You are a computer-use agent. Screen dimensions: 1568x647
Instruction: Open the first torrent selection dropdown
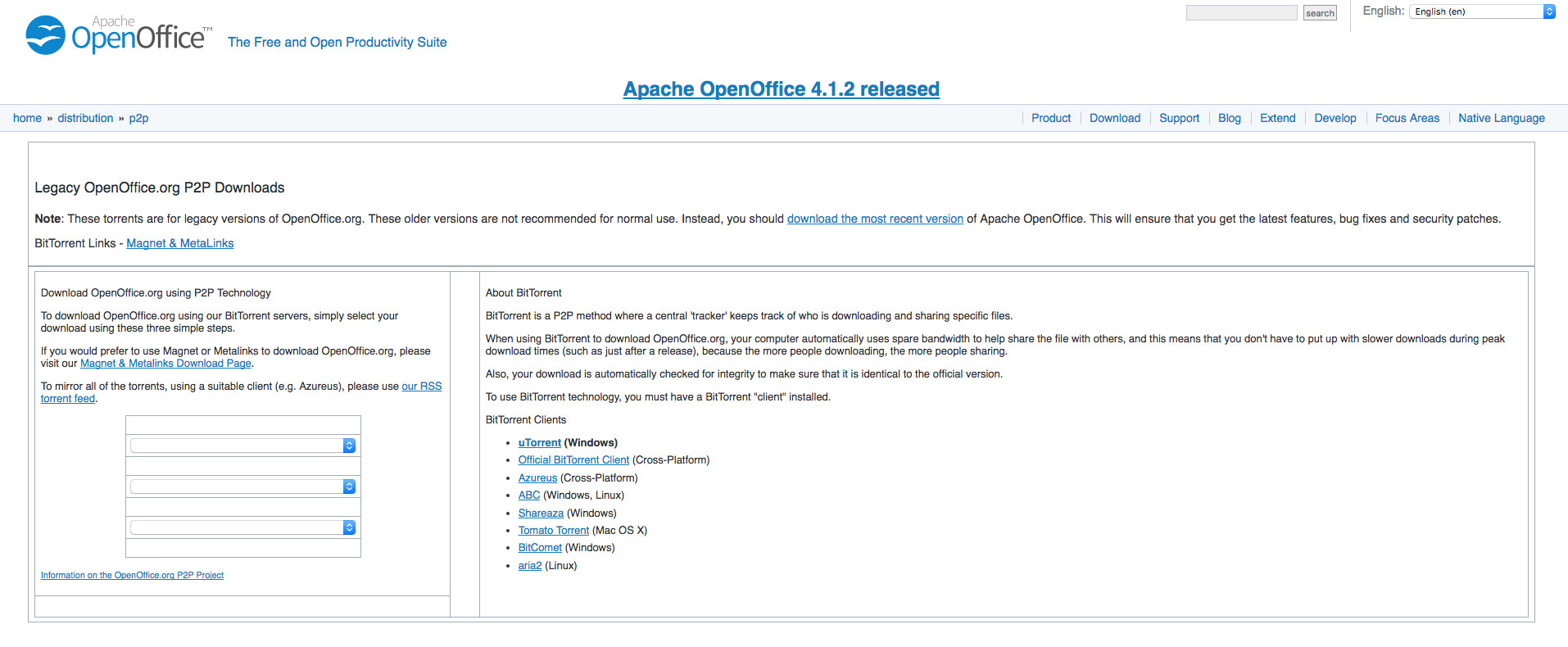pos(243,446)
